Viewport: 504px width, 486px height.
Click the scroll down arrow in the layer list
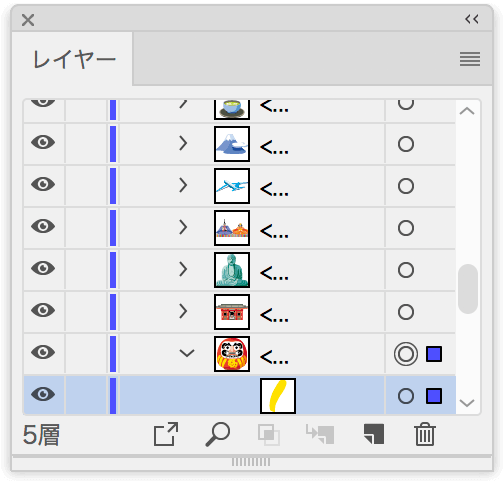[x=467, y=403]
